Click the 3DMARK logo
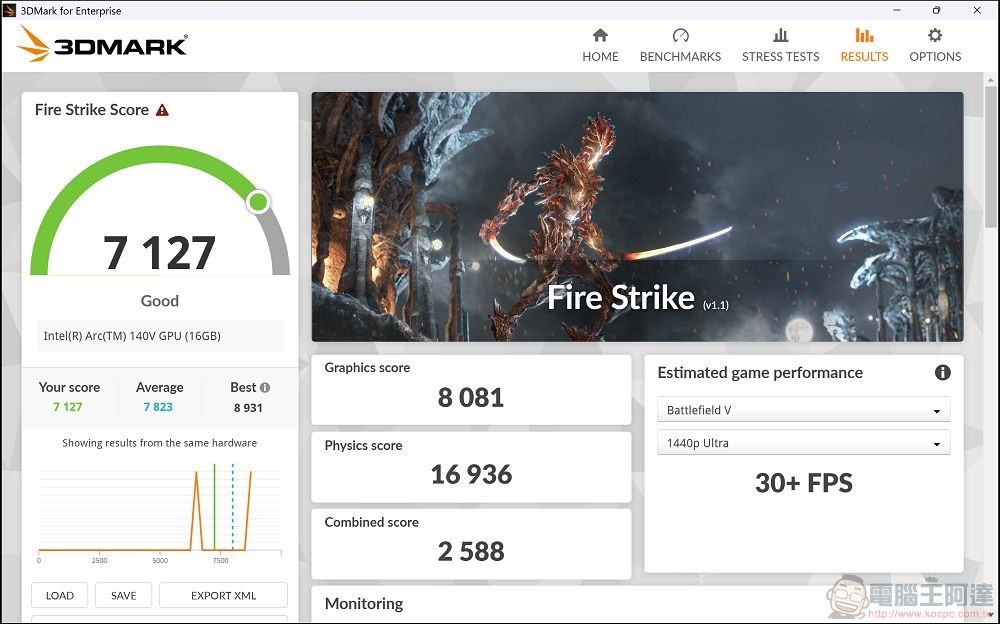This screenshot has height=624, width=1000. tap(102, 45)
